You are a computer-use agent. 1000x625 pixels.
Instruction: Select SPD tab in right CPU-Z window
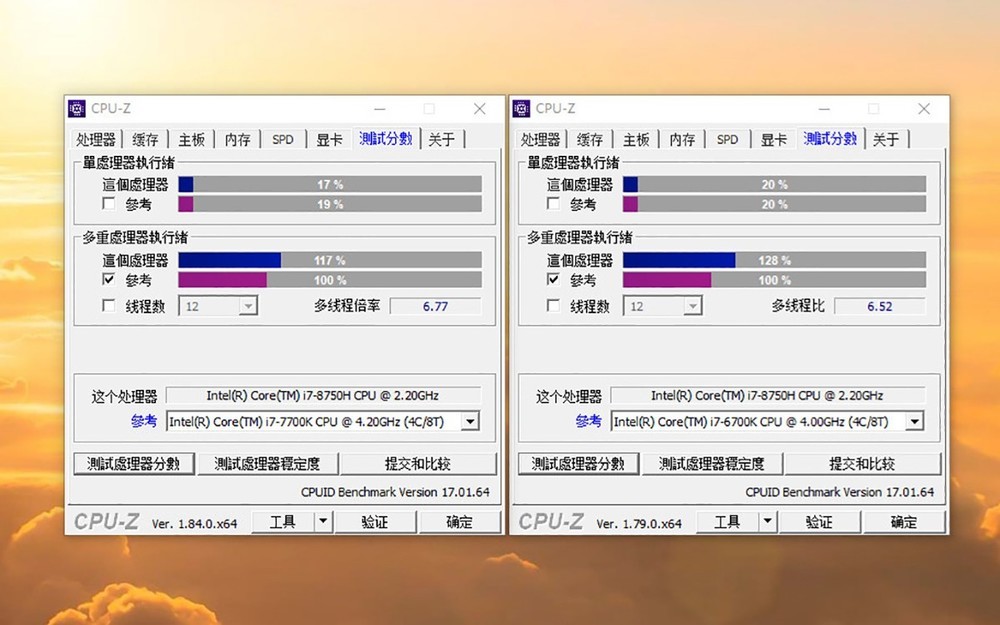pyautogui.click(x=727, y=139)
